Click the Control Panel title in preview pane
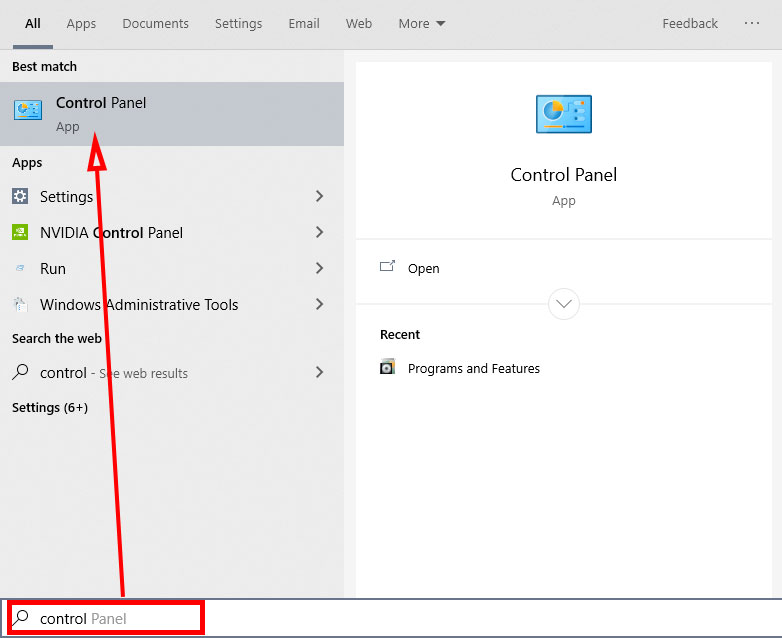Screen dimensions: 782x638 (564, 175)
